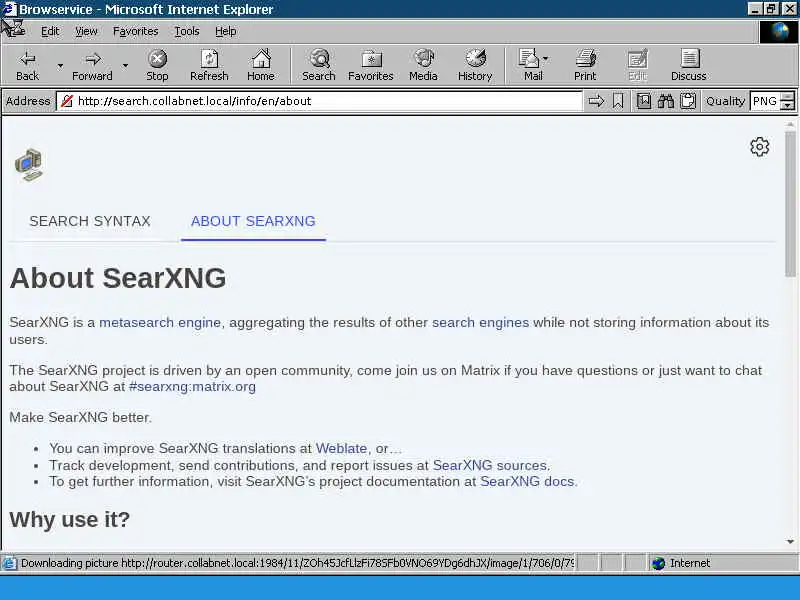Open the Tools menu
Screen dimensions: 800x600
[x=187, y=32]
